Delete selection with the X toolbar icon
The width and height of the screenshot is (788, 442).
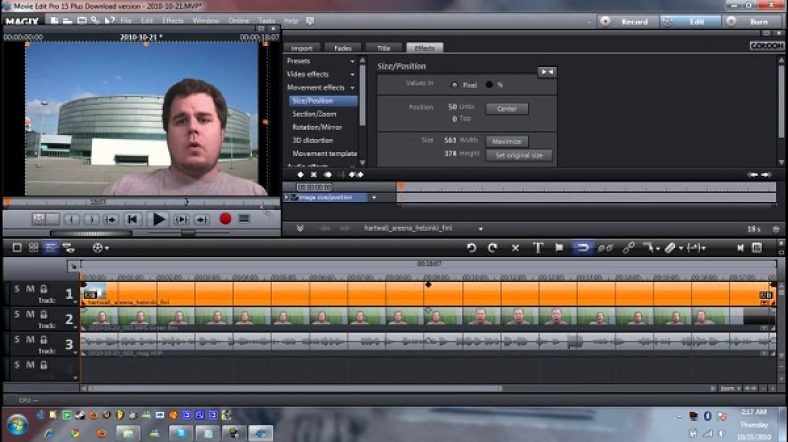click(515, 247)
